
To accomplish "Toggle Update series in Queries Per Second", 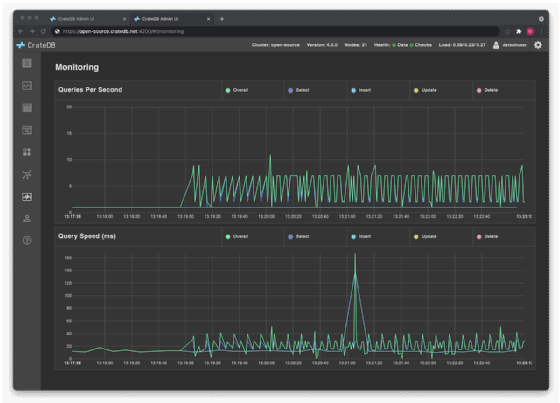I will click(x=425, y=90).
